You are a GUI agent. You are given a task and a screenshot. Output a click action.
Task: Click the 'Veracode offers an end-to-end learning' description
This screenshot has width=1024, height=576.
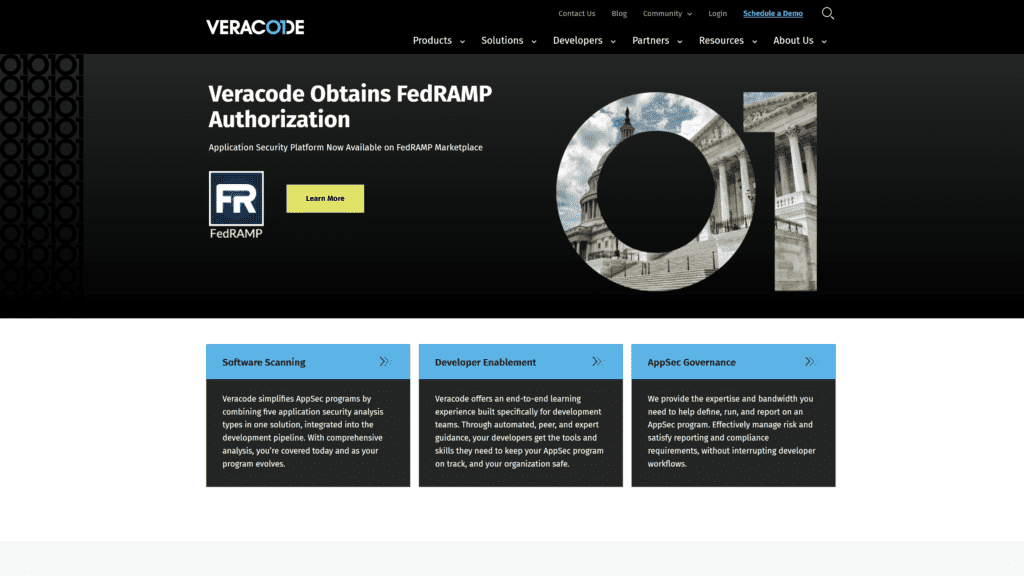[519, 431]
